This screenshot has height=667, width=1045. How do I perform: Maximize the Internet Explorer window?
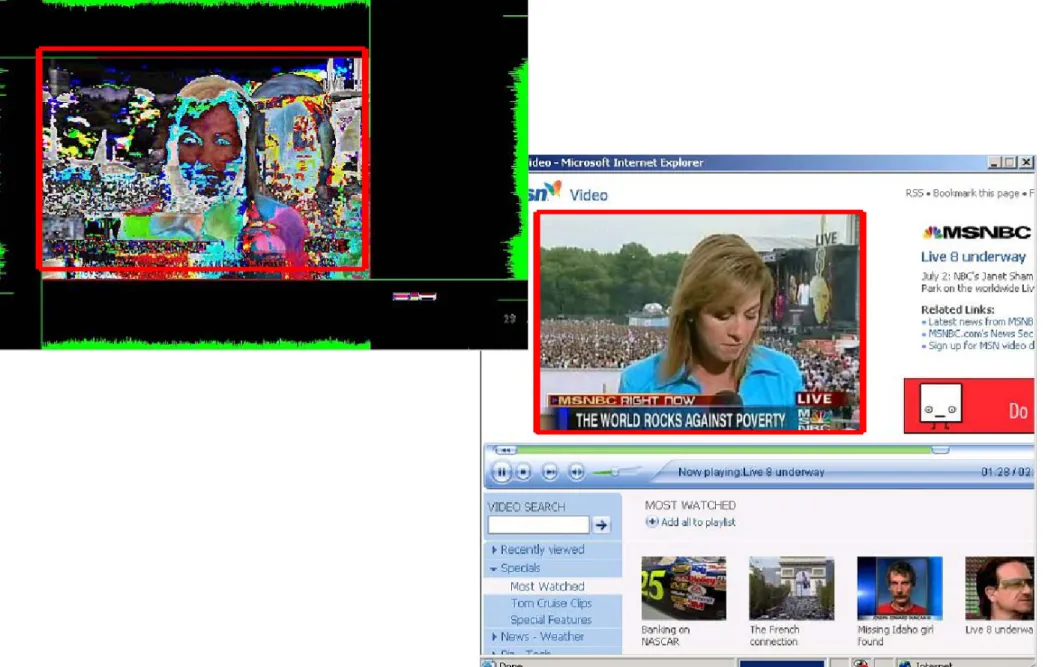[1010, 163]
